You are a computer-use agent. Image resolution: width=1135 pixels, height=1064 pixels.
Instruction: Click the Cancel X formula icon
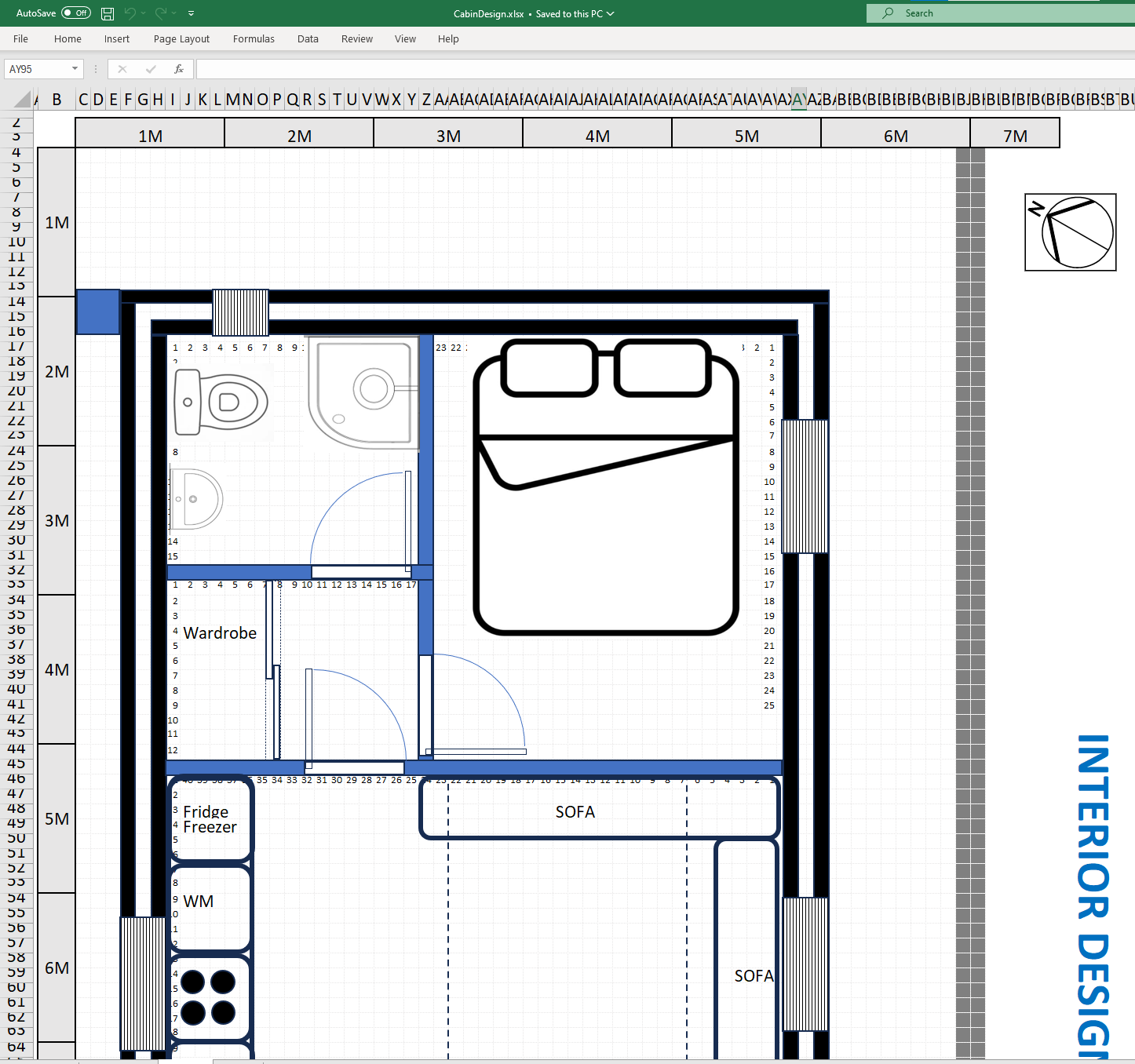point(122,69)
